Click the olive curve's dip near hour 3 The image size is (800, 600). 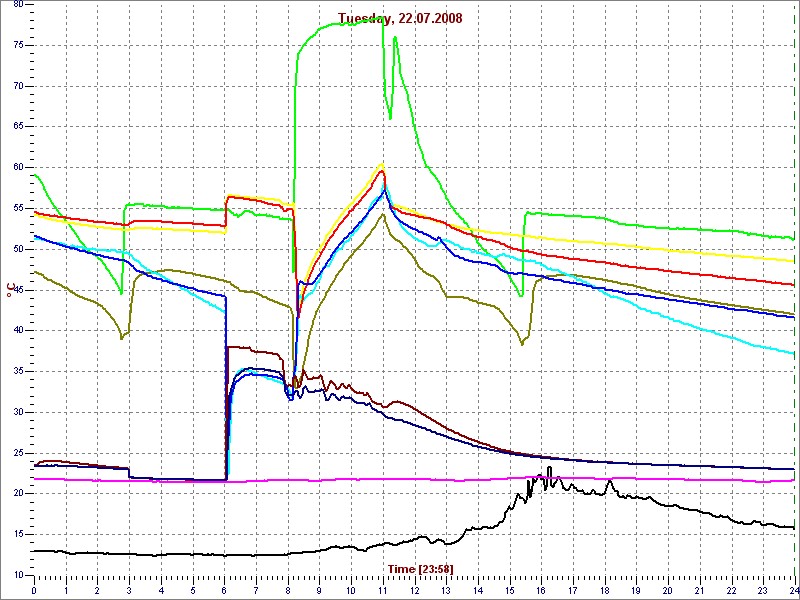(x=122, y=337)
